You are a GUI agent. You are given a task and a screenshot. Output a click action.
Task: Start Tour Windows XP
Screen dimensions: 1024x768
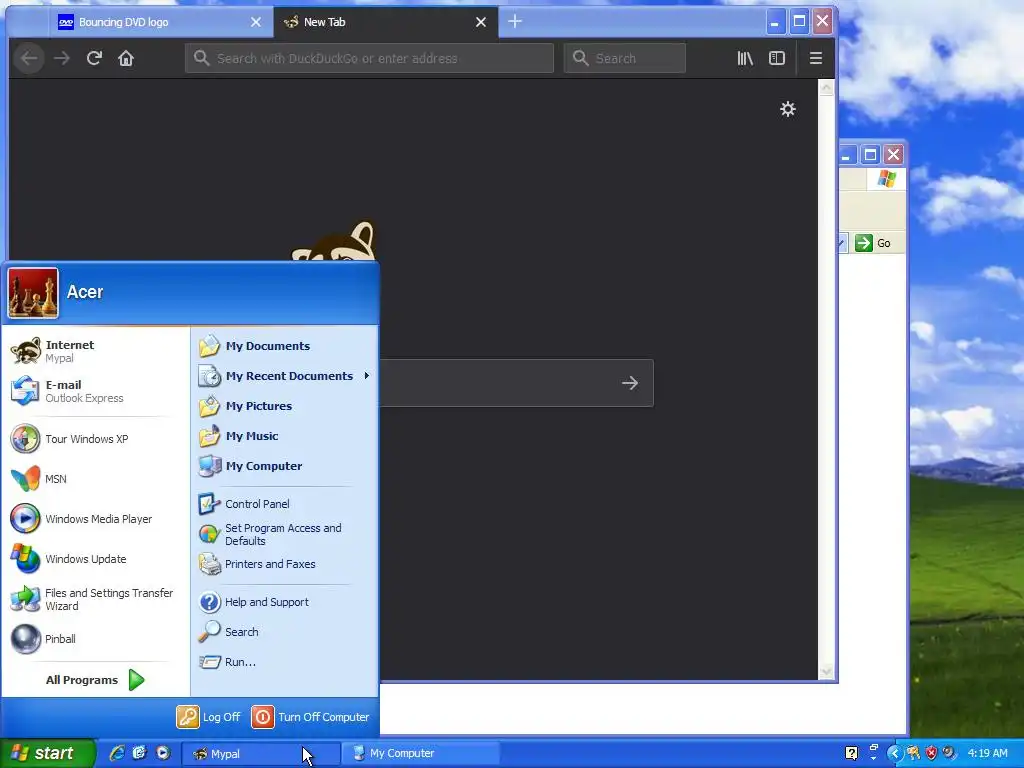95,439
